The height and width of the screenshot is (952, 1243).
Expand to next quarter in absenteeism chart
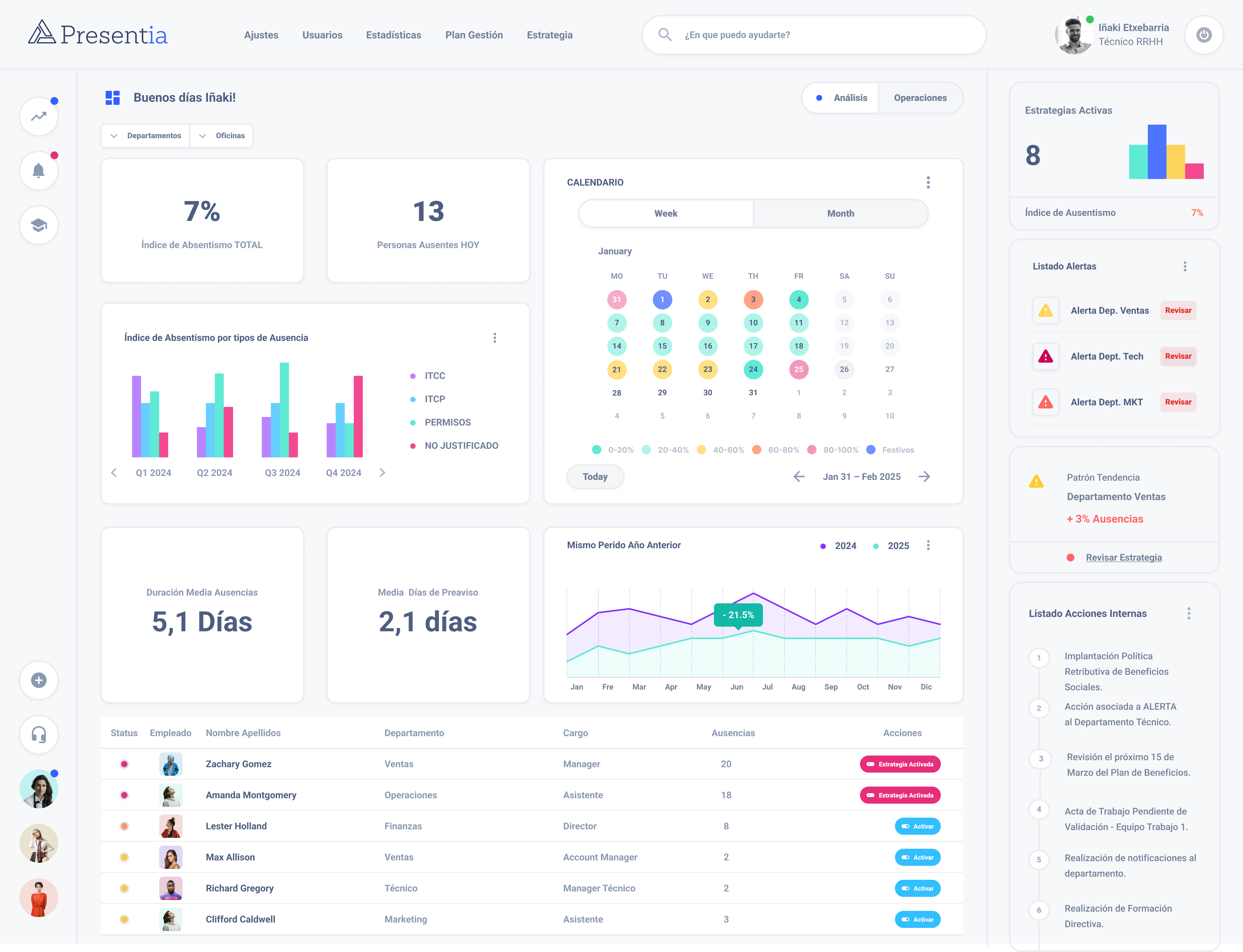[382, 473]
